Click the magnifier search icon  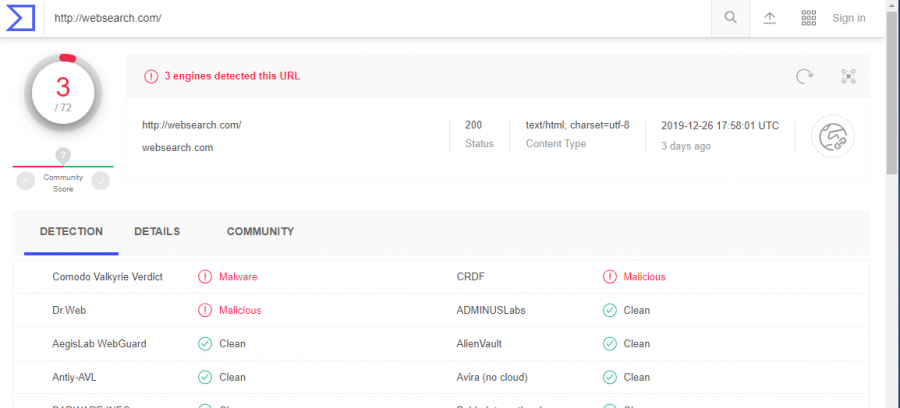(730, 18)
